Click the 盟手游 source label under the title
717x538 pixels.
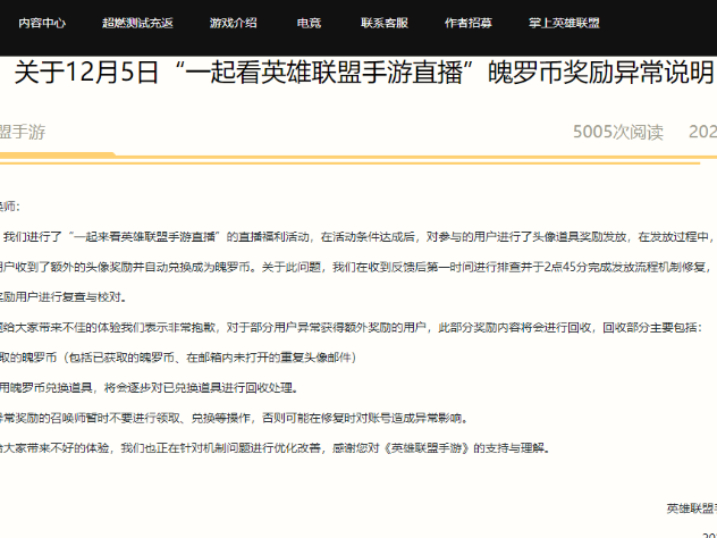pyautogui.click(x=22, y=132)
